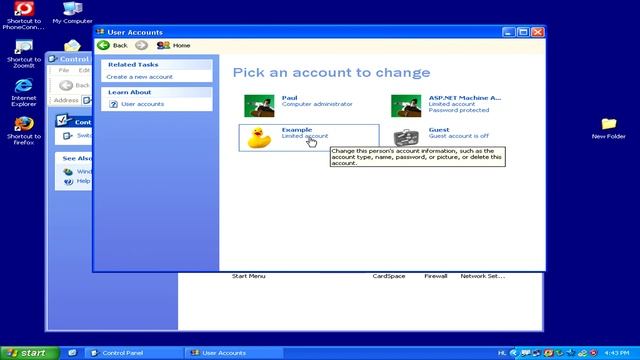This screenshot has height=360, width=640.
Task: Open File menu in Control Panel window
Action: tap(64, 70)
